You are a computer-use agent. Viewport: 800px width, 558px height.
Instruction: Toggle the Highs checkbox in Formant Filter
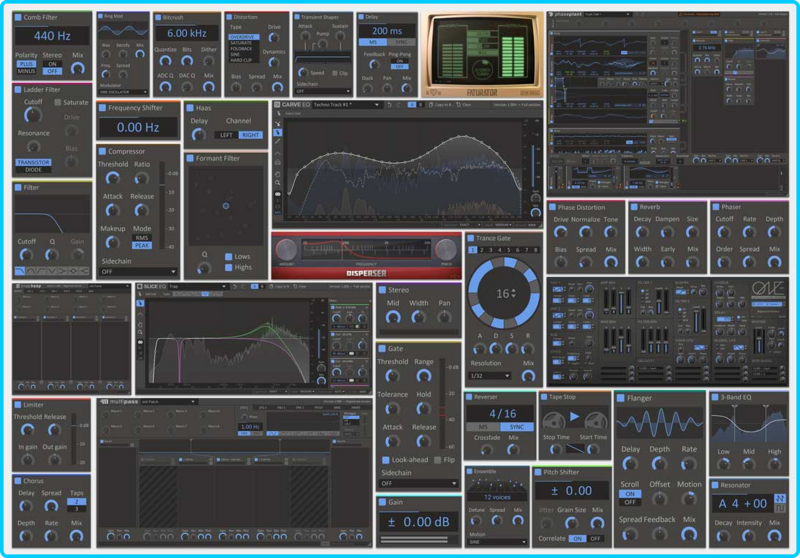coord(229,267)
